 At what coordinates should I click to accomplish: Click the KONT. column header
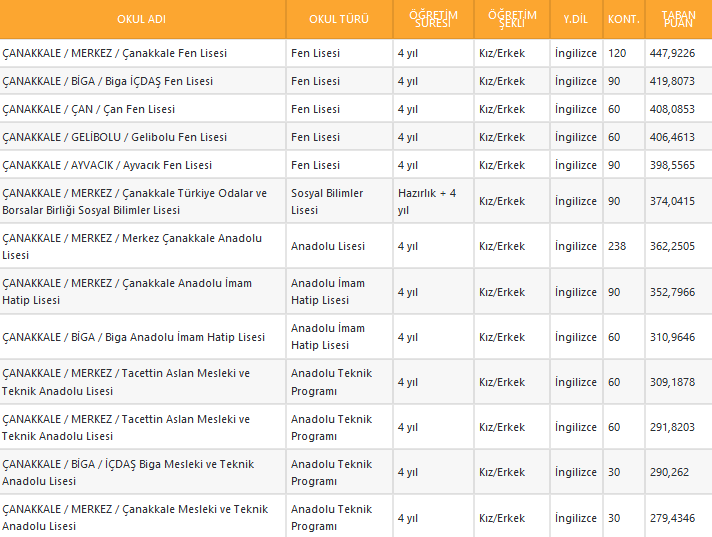(623, 19)
